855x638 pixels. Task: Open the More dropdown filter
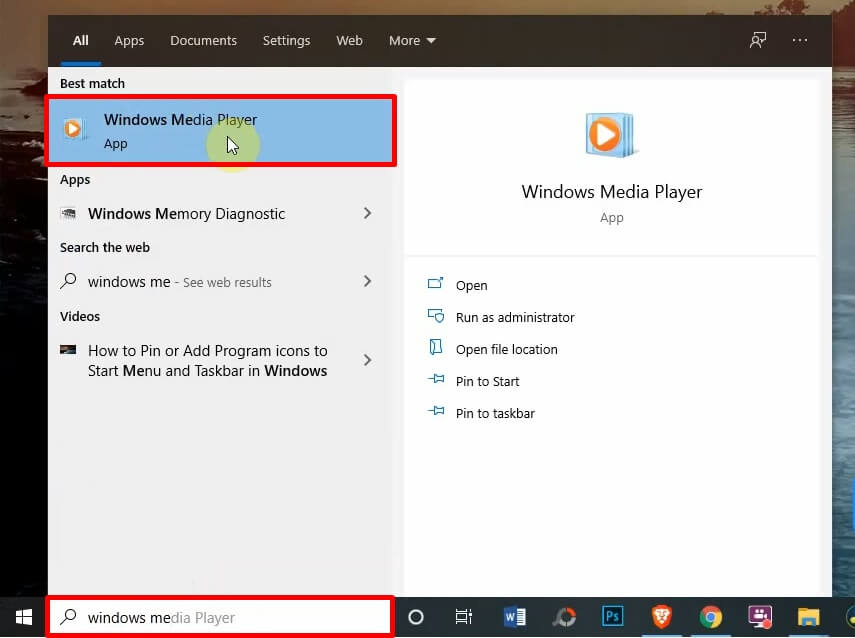click(412, 40)
